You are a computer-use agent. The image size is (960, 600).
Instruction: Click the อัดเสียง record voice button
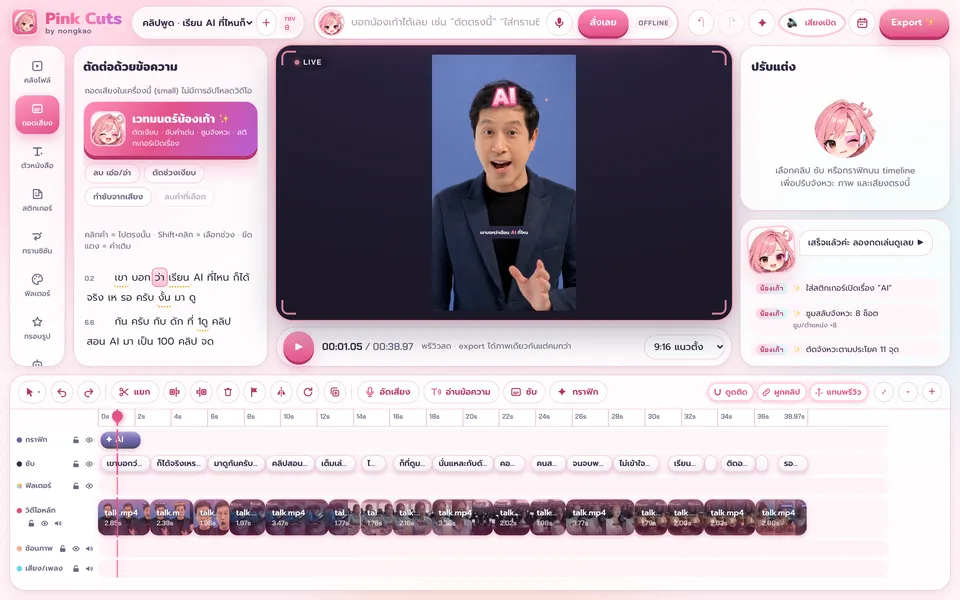(388, 392)
